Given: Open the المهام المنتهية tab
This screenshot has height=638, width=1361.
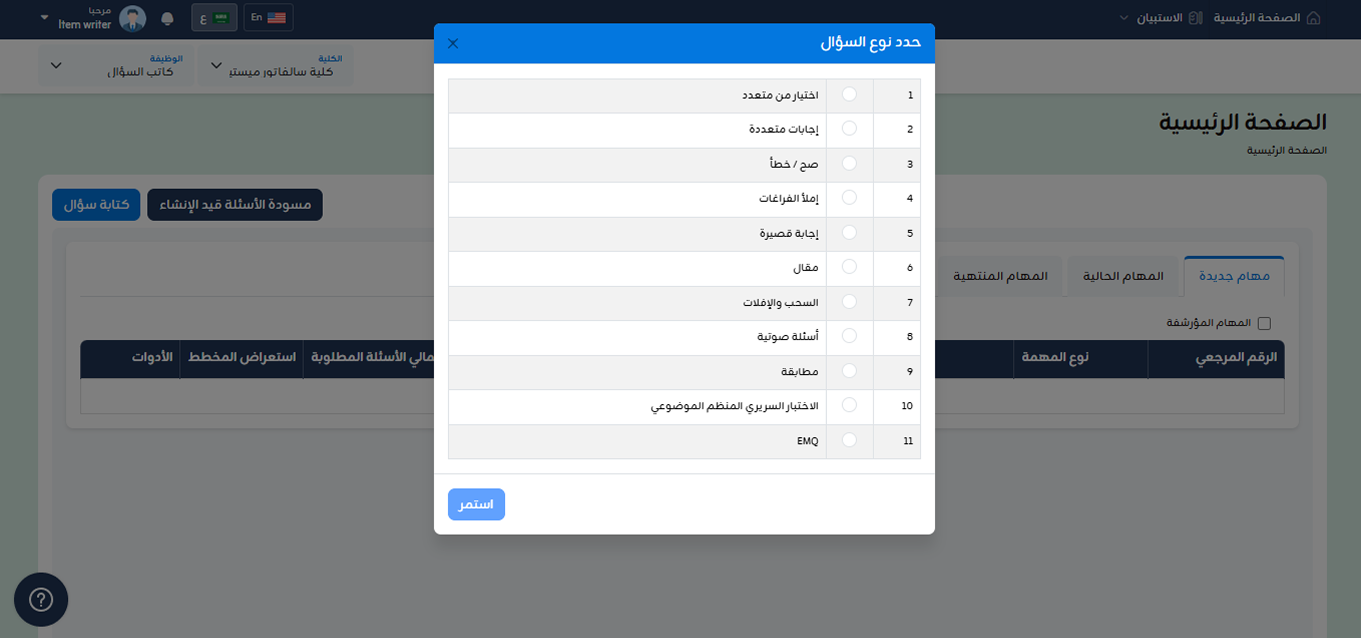Looking at the screenshot, I should click(1000, 276).
